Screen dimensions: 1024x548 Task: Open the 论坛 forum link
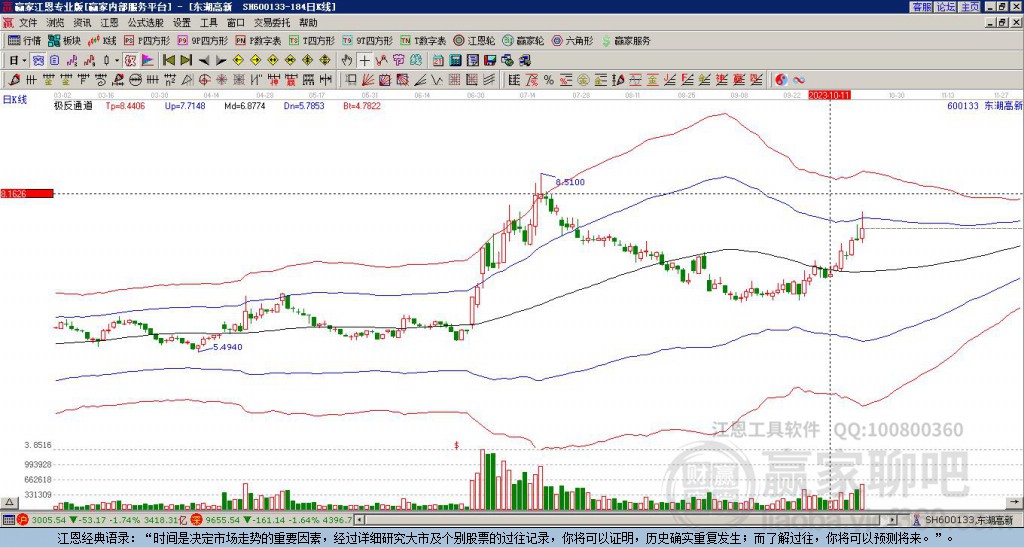[945, 7]
